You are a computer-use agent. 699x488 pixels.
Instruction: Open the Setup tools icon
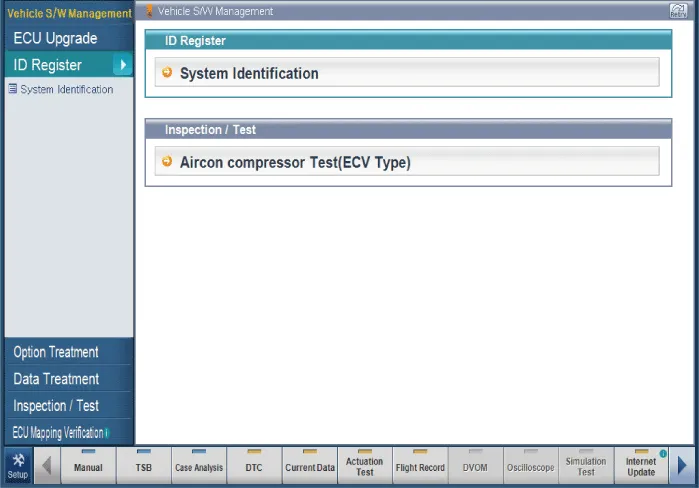(17, 466)
